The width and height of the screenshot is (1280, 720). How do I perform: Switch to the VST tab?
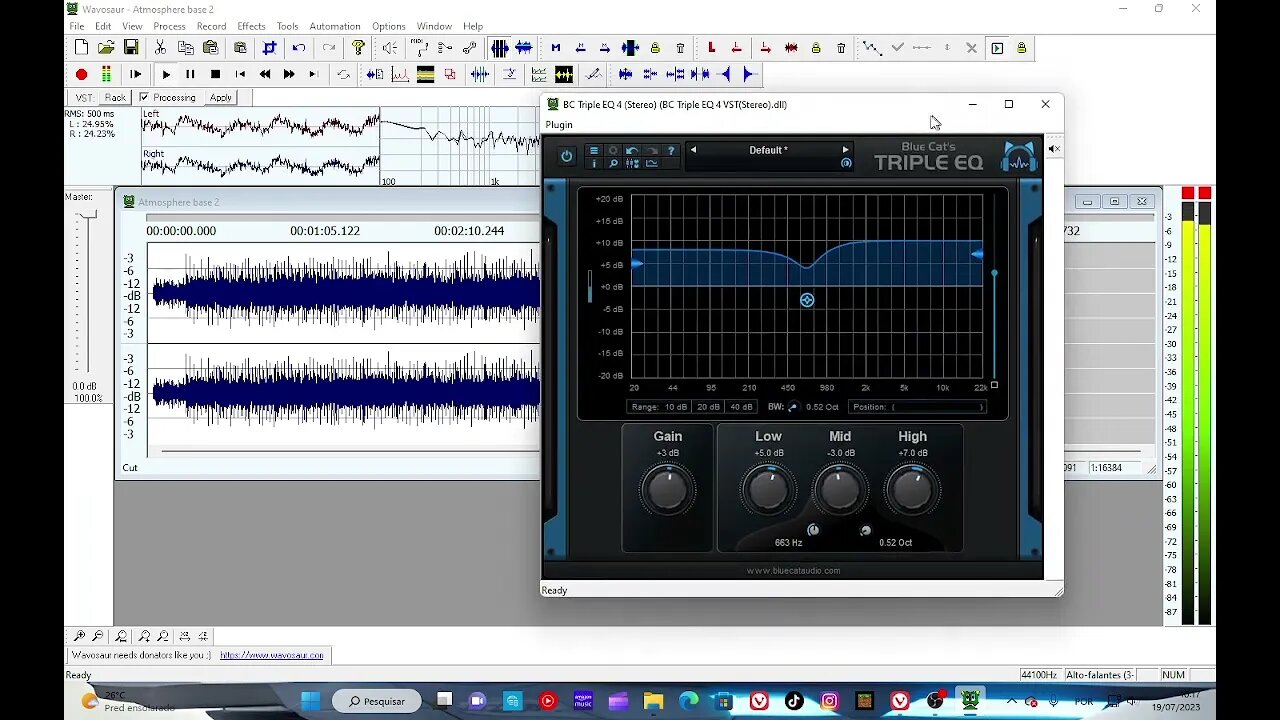[84, 97]
